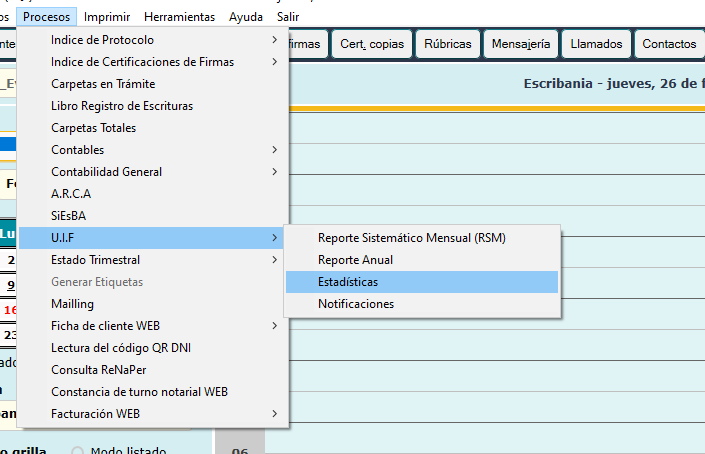Expand the Contabilidad General submenu
This screenshot has width=705, height=454.
click(106, 172)
